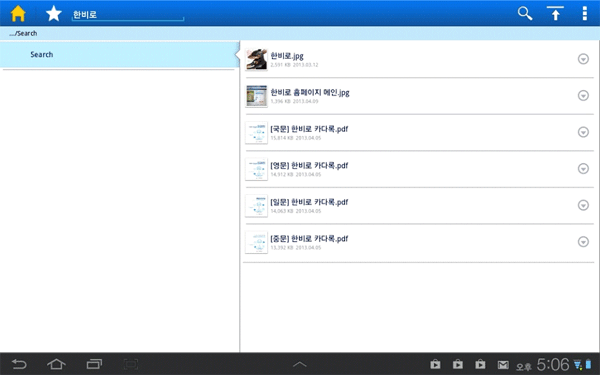
Task: Open the three-dot overflow menu
Action: click(x=584, y=13)
